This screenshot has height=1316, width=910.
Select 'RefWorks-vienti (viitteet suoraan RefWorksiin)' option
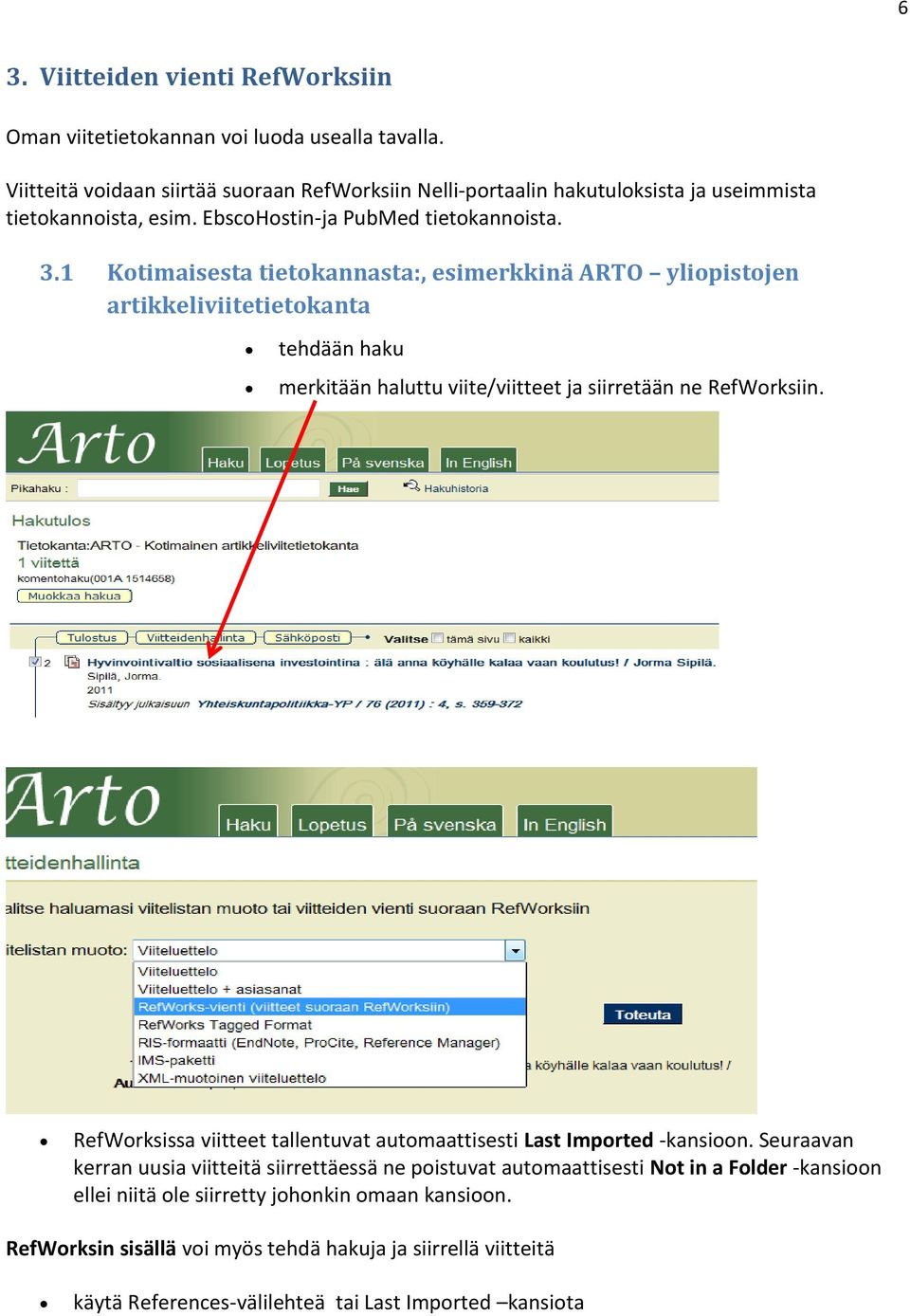pyautogui.click(x=330, y=1007)
